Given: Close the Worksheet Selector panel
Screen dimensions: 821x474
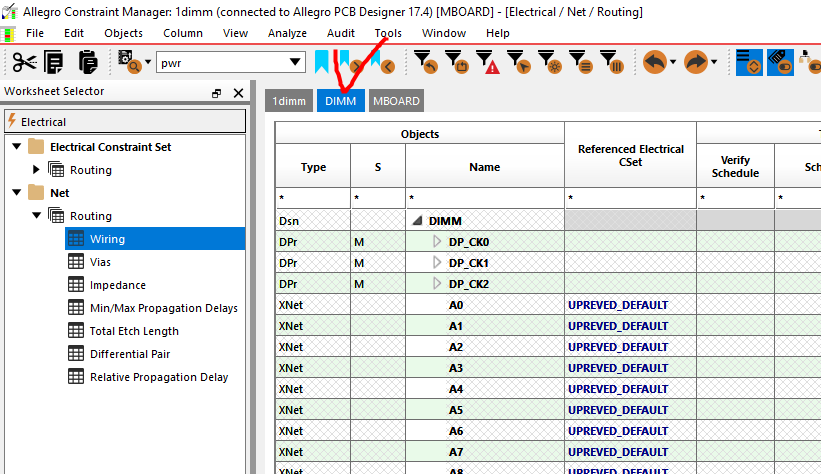Looking at the screenshot, I should click(x=238, y=93).
